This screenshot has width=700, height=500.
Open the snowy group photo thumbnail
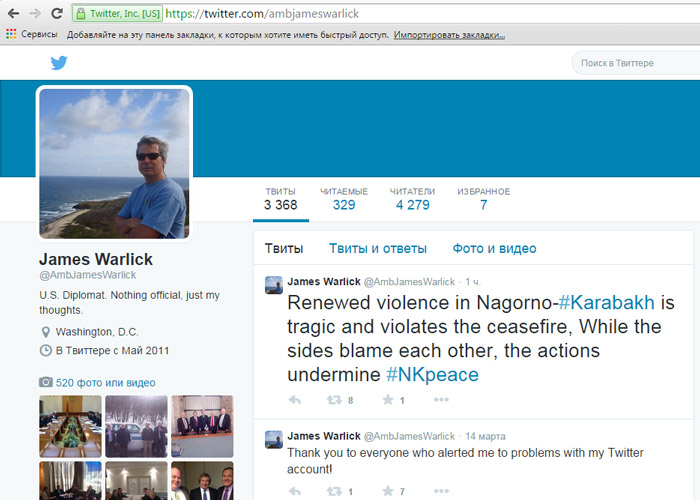pos(136,426)
